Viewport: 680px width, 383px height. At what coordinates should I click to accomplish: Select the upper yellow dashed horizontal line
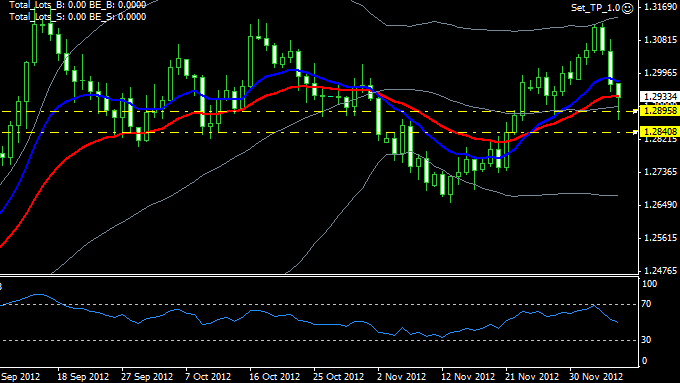click(319, 111)
